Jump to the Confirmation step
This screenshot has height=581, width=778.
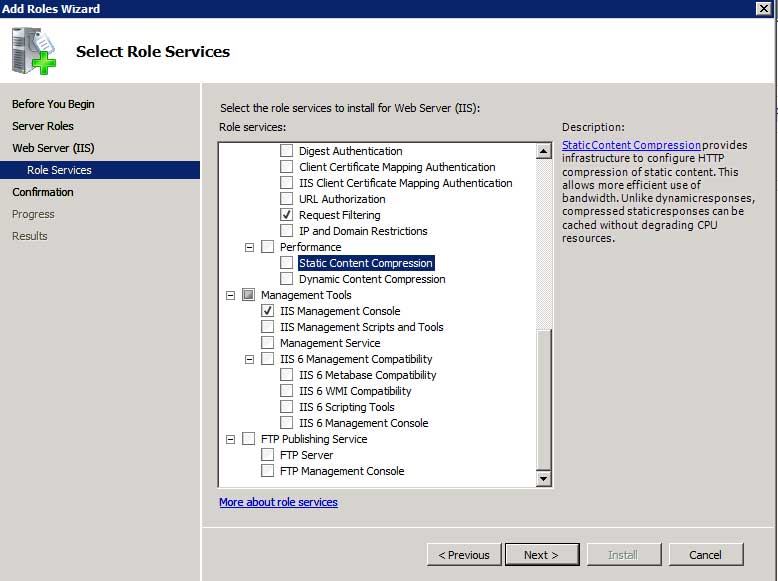(x=43, y=192)
